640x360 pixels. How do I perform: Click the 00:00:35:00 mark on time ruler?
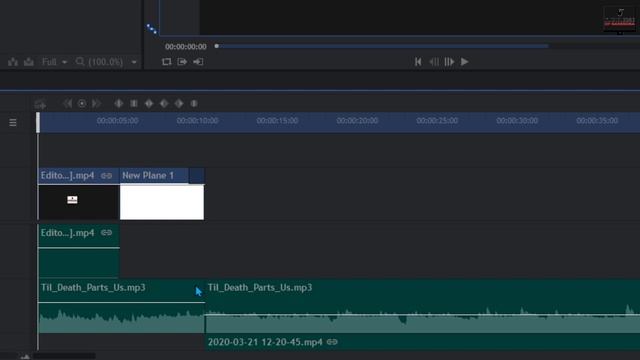597,121
